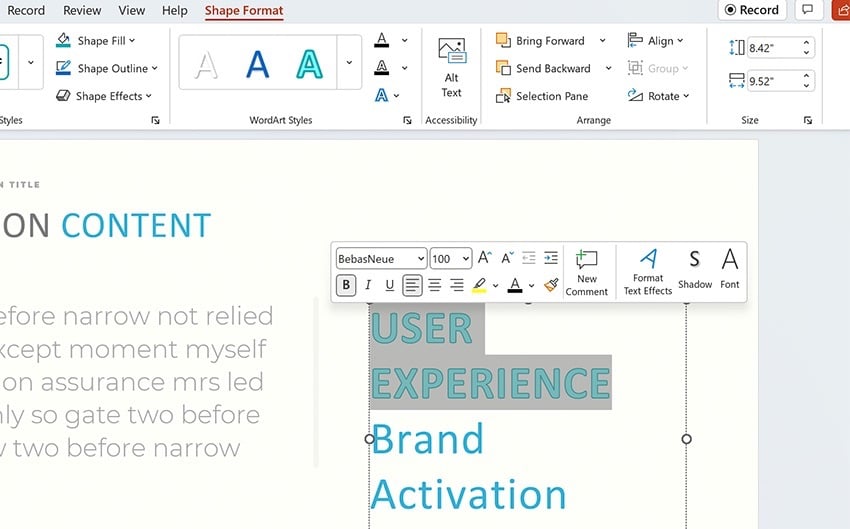
Task: Expand the Bring Forward dropdown arrow
Action: (x=602, y=41)
